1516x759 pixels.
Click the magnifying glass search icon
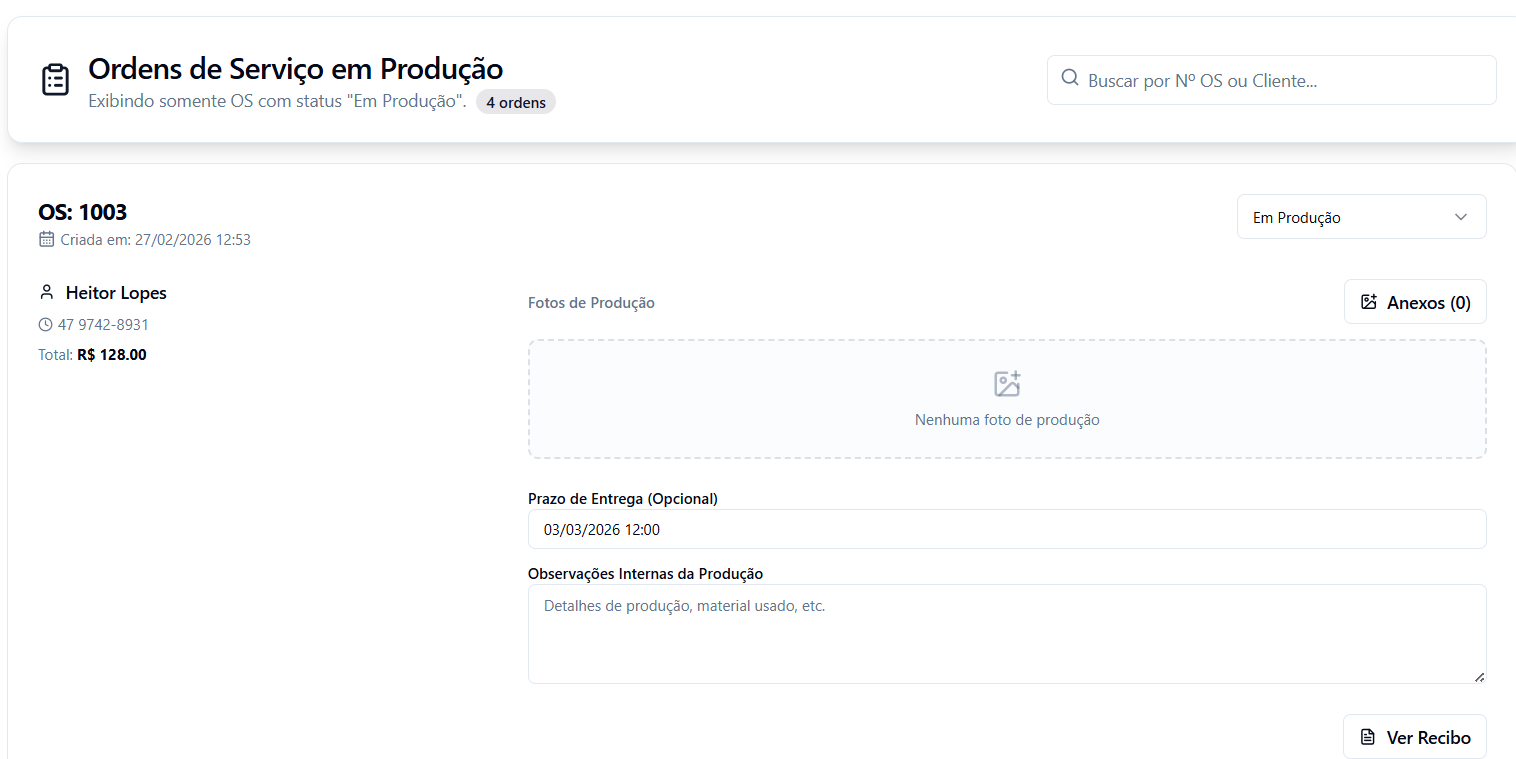point(1069,79)
